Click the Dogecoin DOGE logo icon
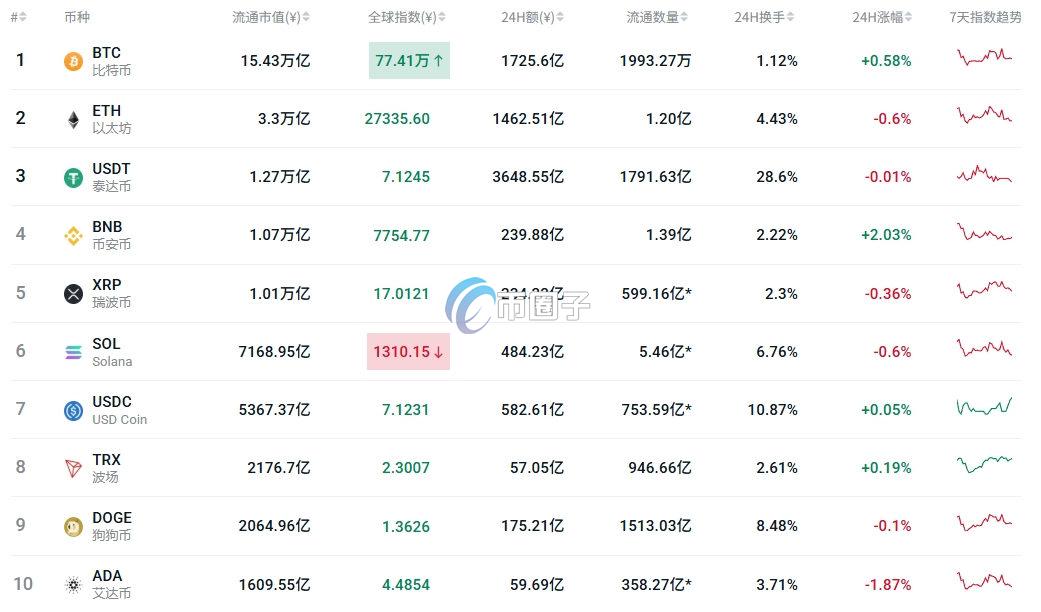 (73, 525)
